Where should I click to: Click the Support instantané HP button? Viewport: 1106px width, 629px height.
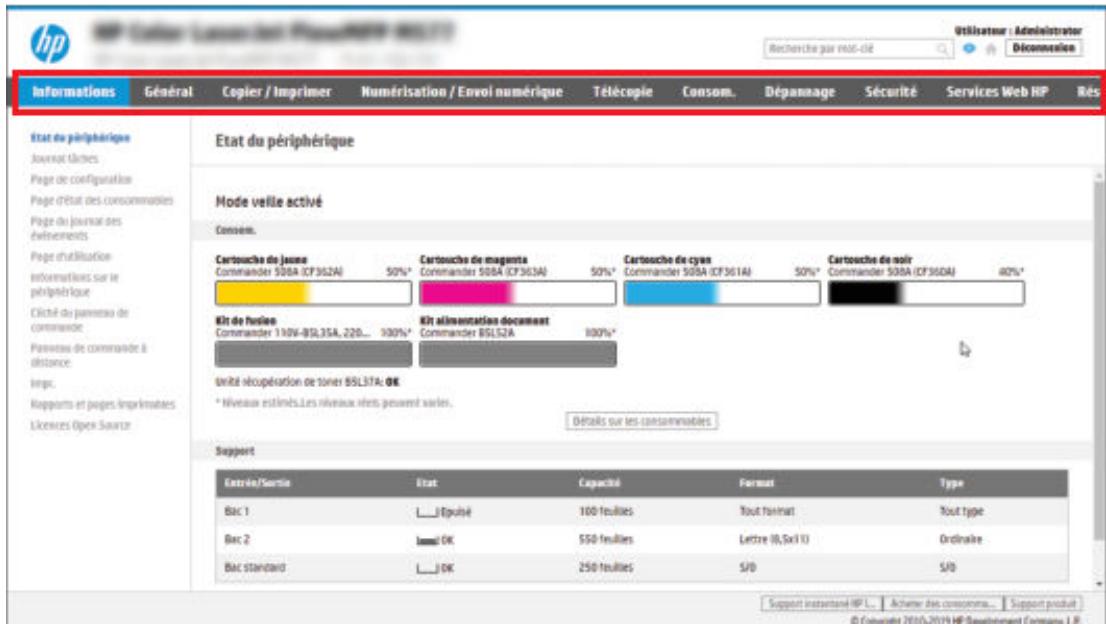[x=821, y=604]
